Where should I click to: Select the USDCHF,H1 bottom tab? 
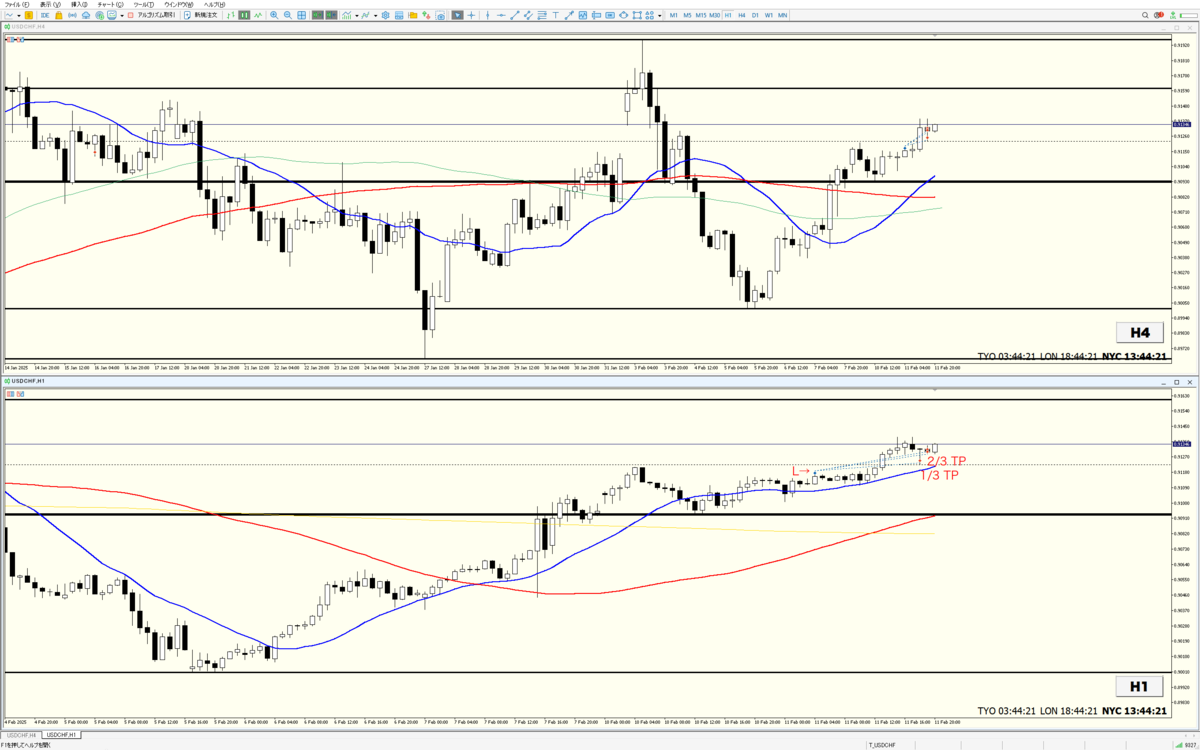[60, 734]
